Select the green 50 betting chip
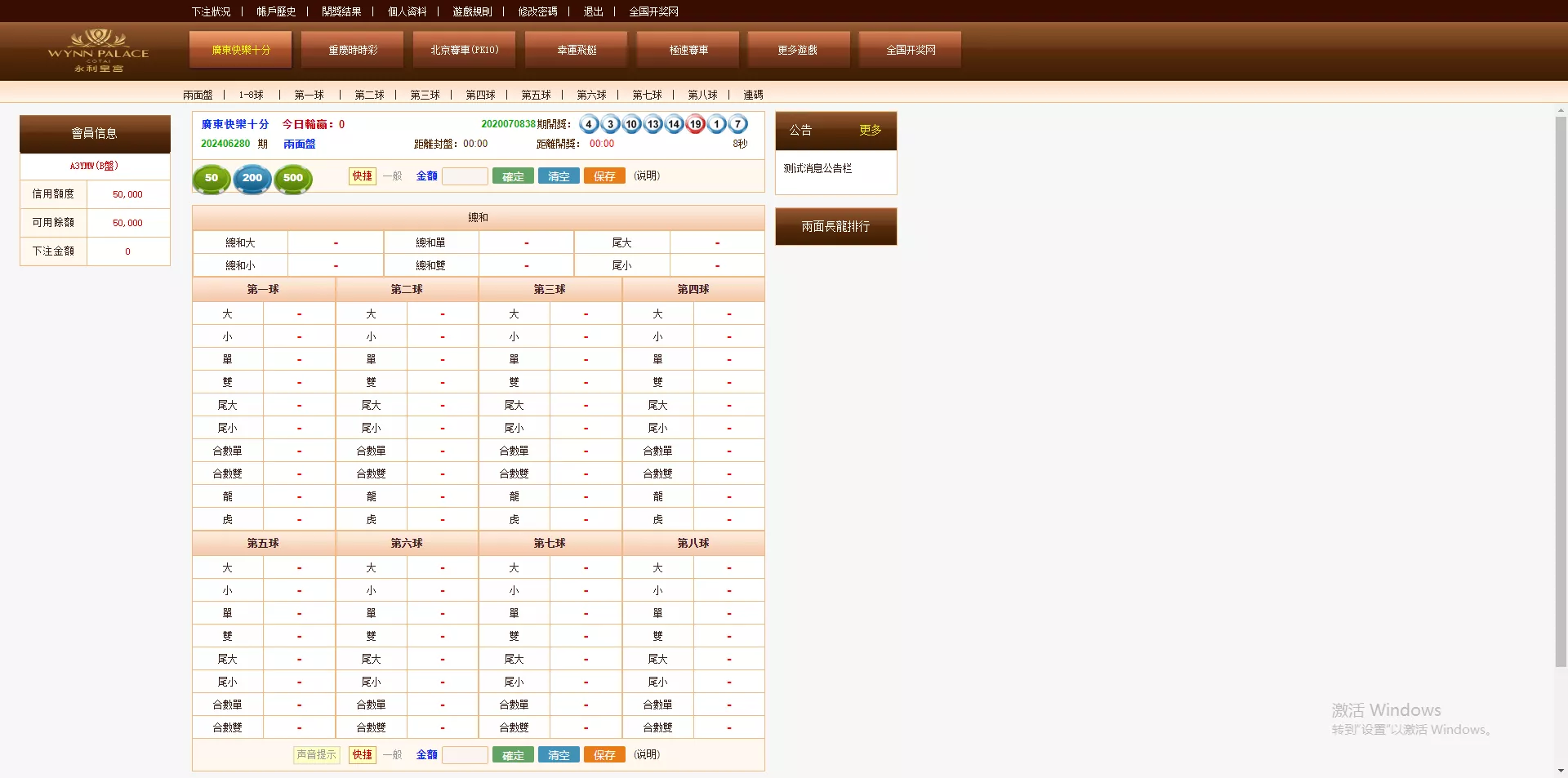1568x778 pixels. pyautogui.click(x=212, y=179)
